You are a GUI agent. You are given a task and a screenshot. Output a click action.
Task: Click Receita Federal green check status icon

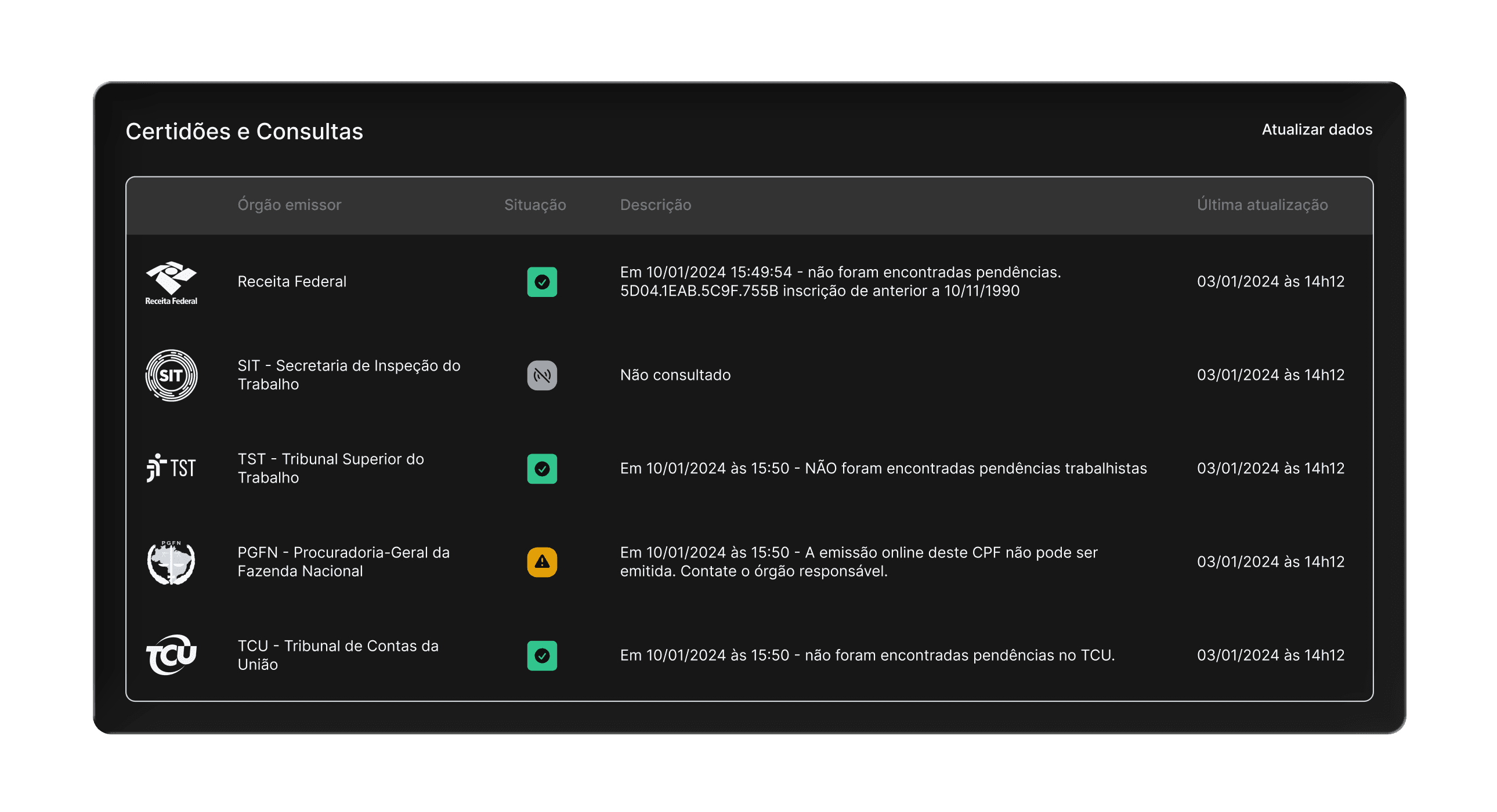tap(541, 282)
